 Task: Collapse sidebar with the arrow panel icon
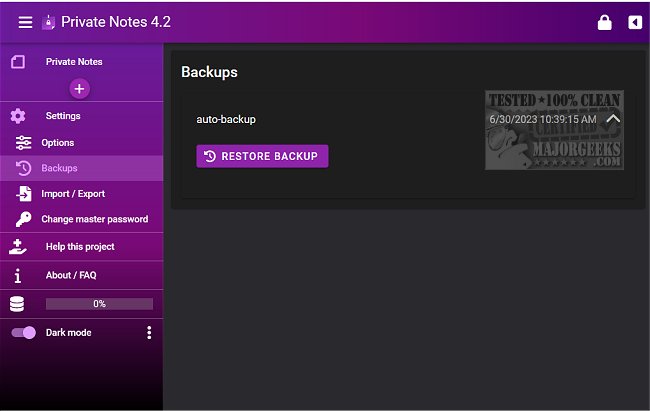tap(635, 22)
